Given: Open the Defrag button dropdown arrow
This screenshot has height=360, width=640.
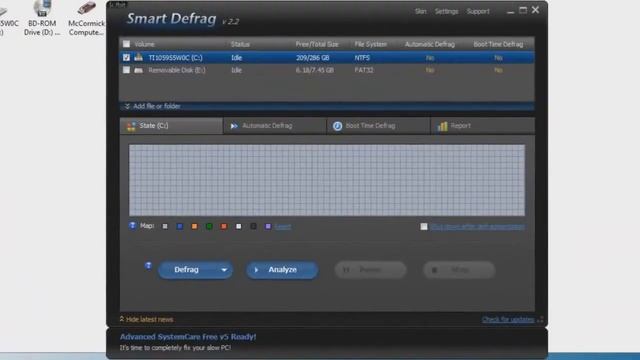Looking at the screenshot, I should (x=224, y=270).
